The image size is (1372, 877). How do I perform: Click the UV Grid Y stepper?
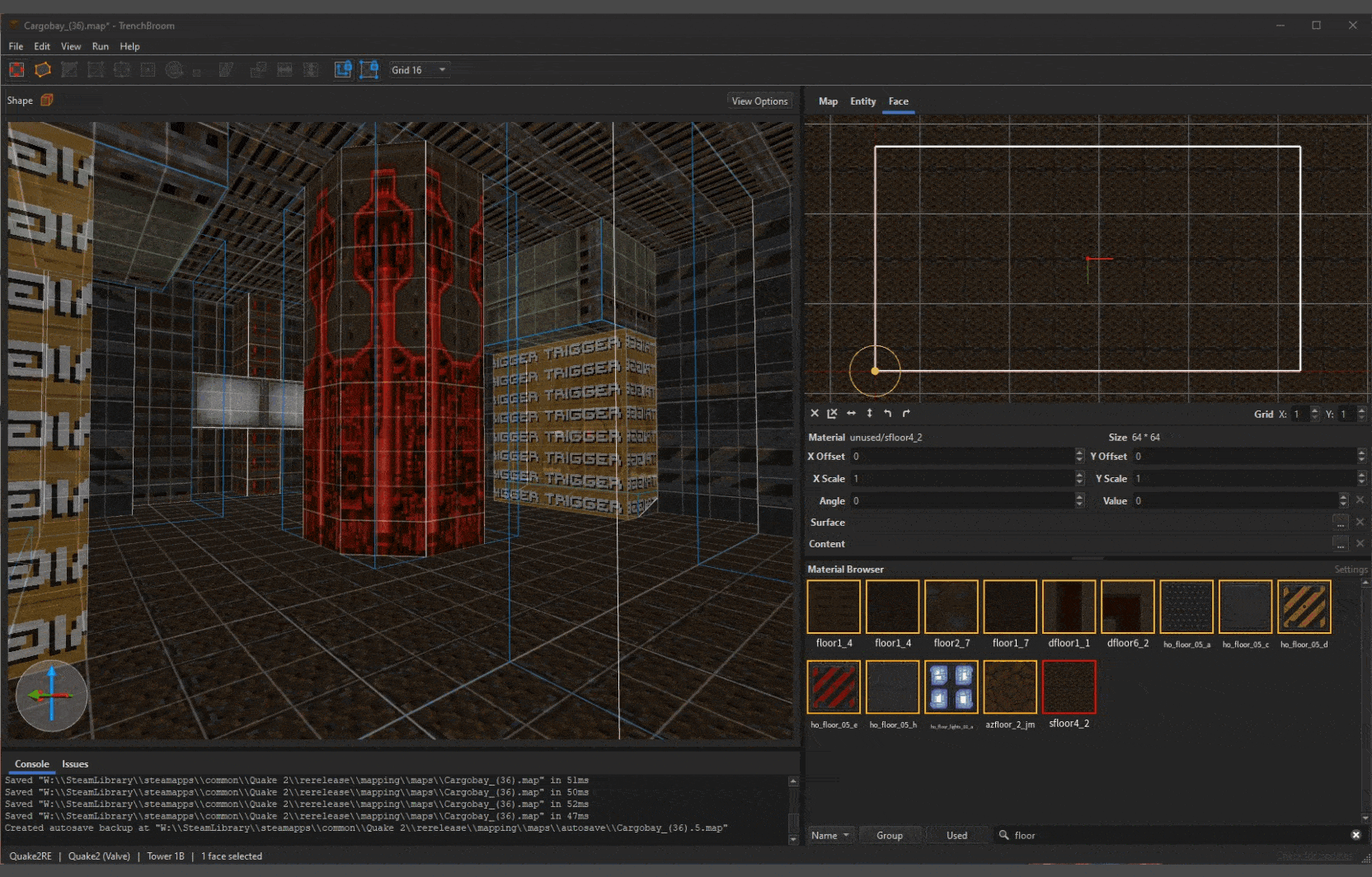1362,414
